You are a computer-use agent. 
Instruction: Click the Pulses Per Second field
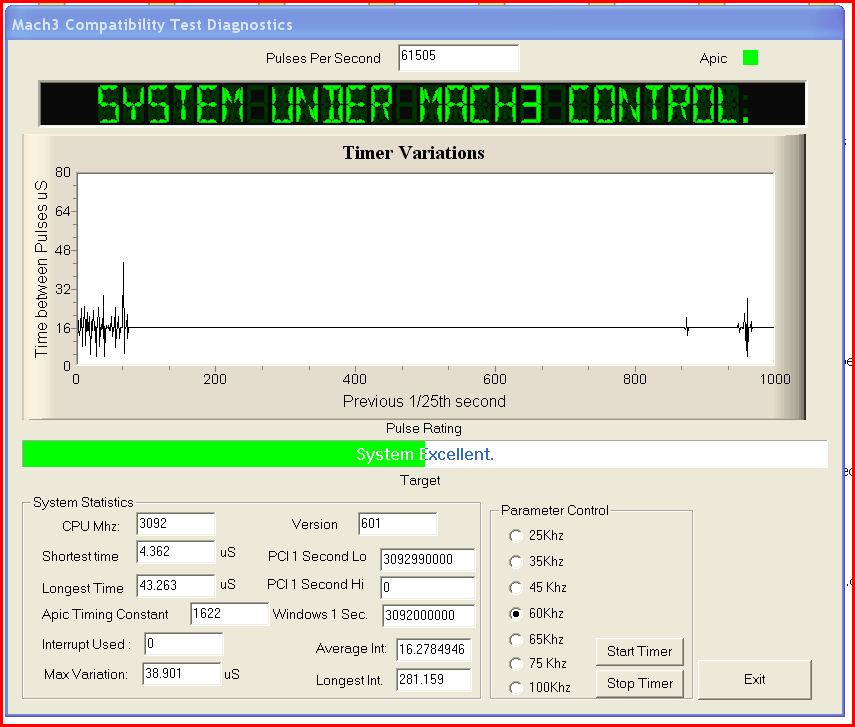point(459,57)
